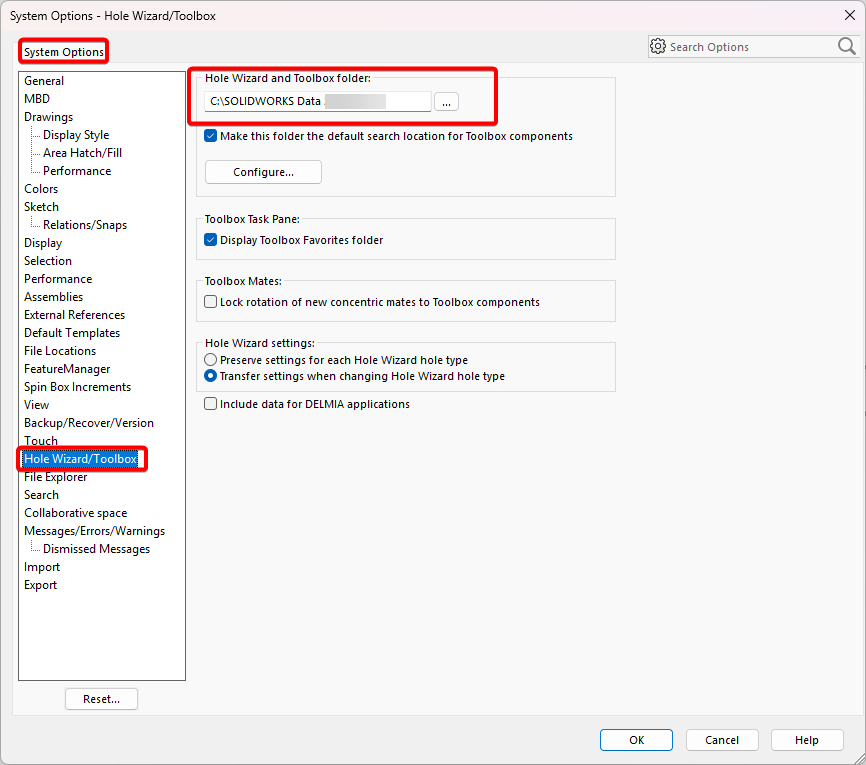Click the gear icon in Search Options
866x765 pixels.
[658, 46]
